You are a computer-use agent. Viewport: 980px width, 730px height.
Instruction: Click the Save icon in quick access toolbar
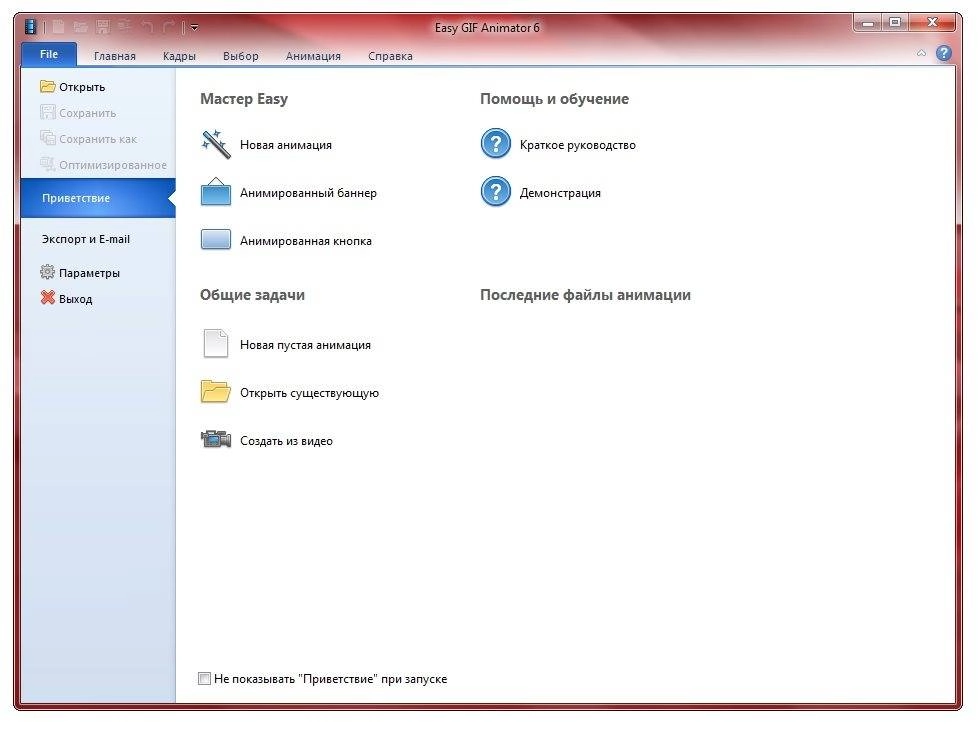click(x=102, y=26)
